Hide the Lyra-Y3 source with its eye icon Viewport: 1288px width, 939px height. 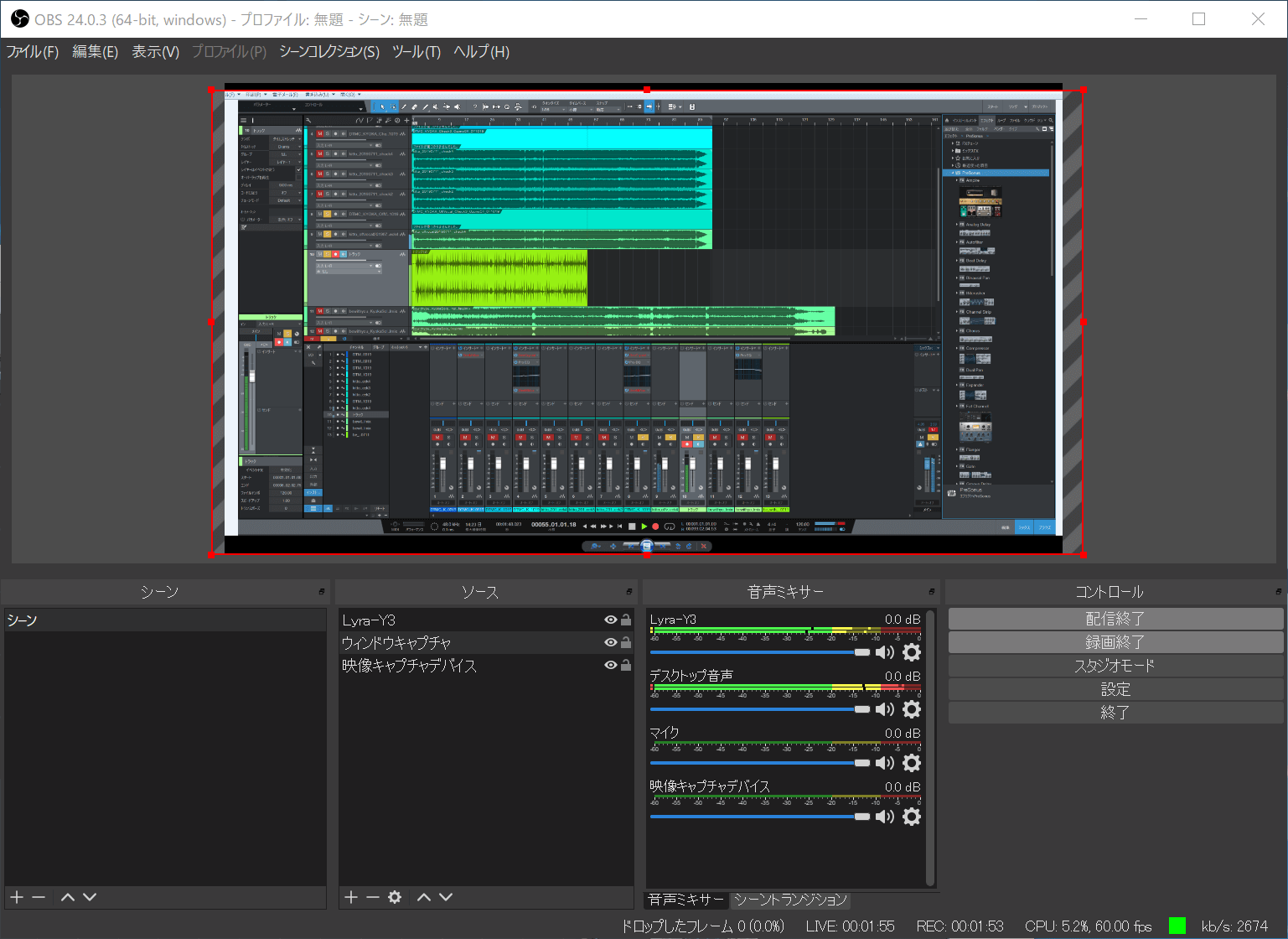(611, 620)
